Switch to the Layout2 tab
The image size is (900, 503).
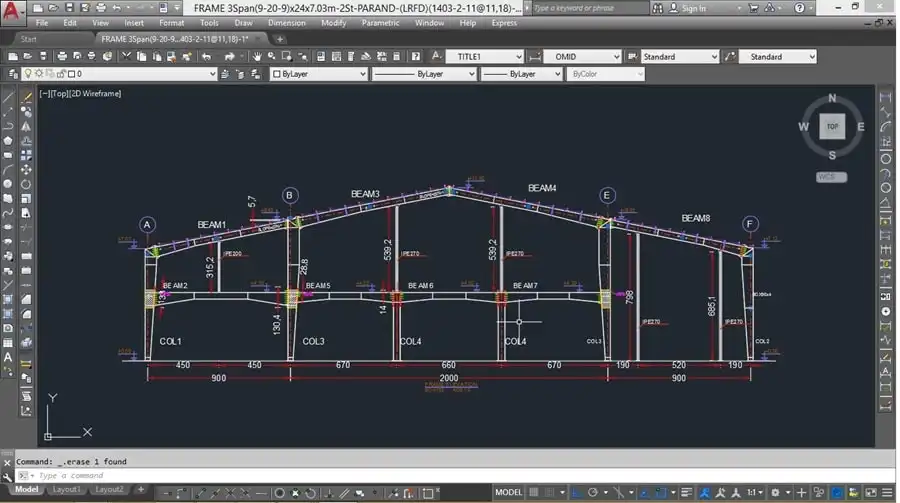coord(109,490)
